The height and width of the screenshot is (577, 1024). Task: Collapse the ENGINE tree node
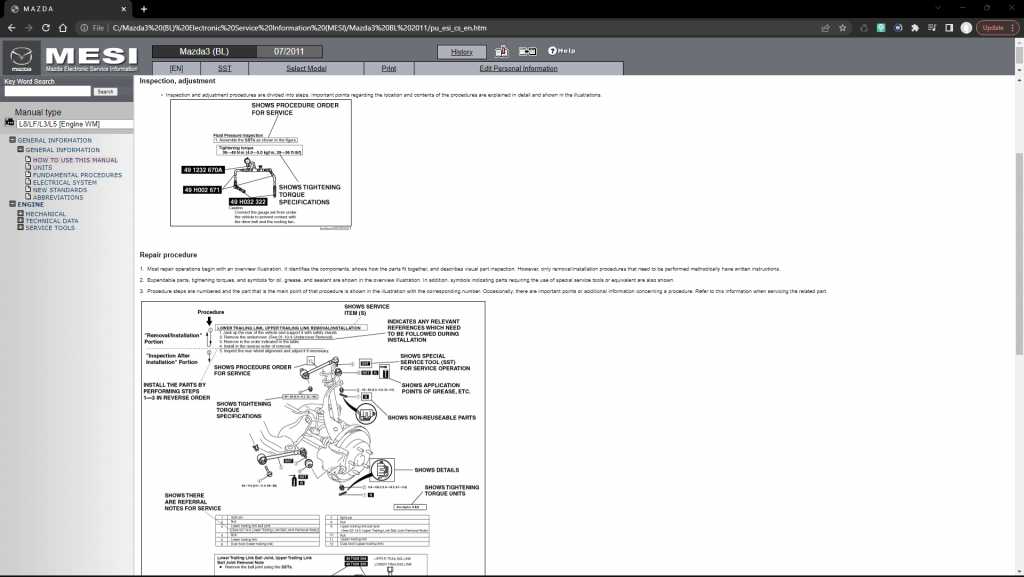pos(12,204)
